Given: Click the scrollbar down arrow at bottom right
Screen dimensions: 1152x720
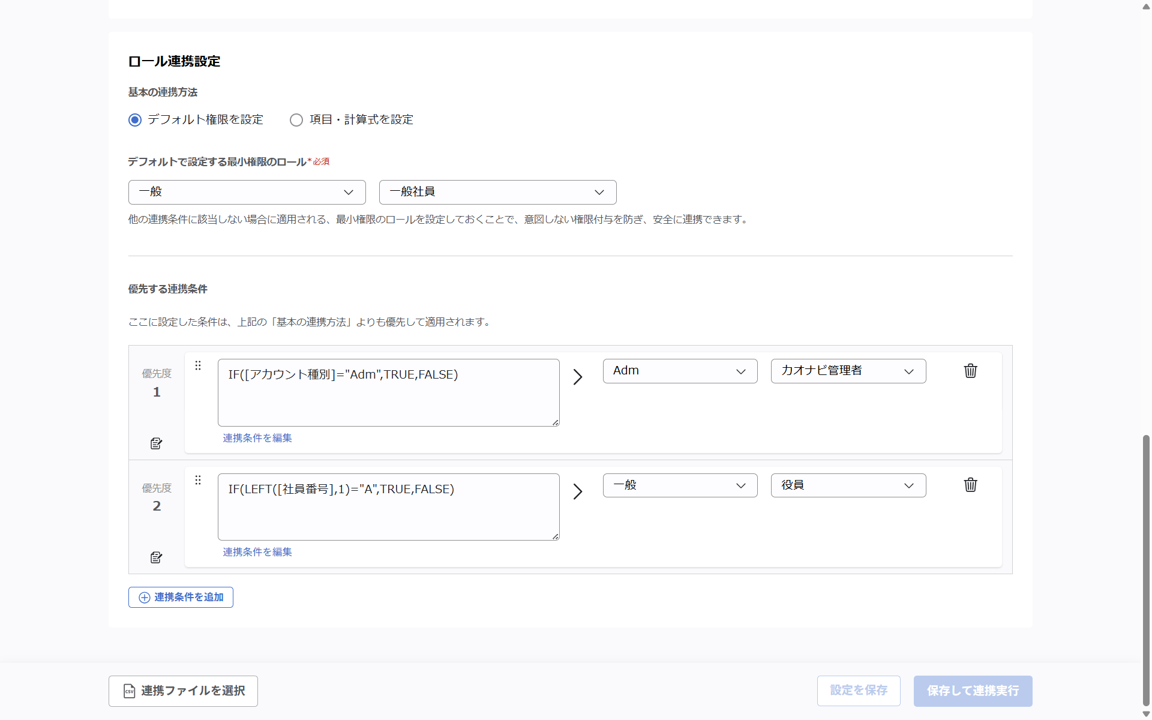Looking at the screenshot, I should pyautogui.click(x=1145, y=715).
